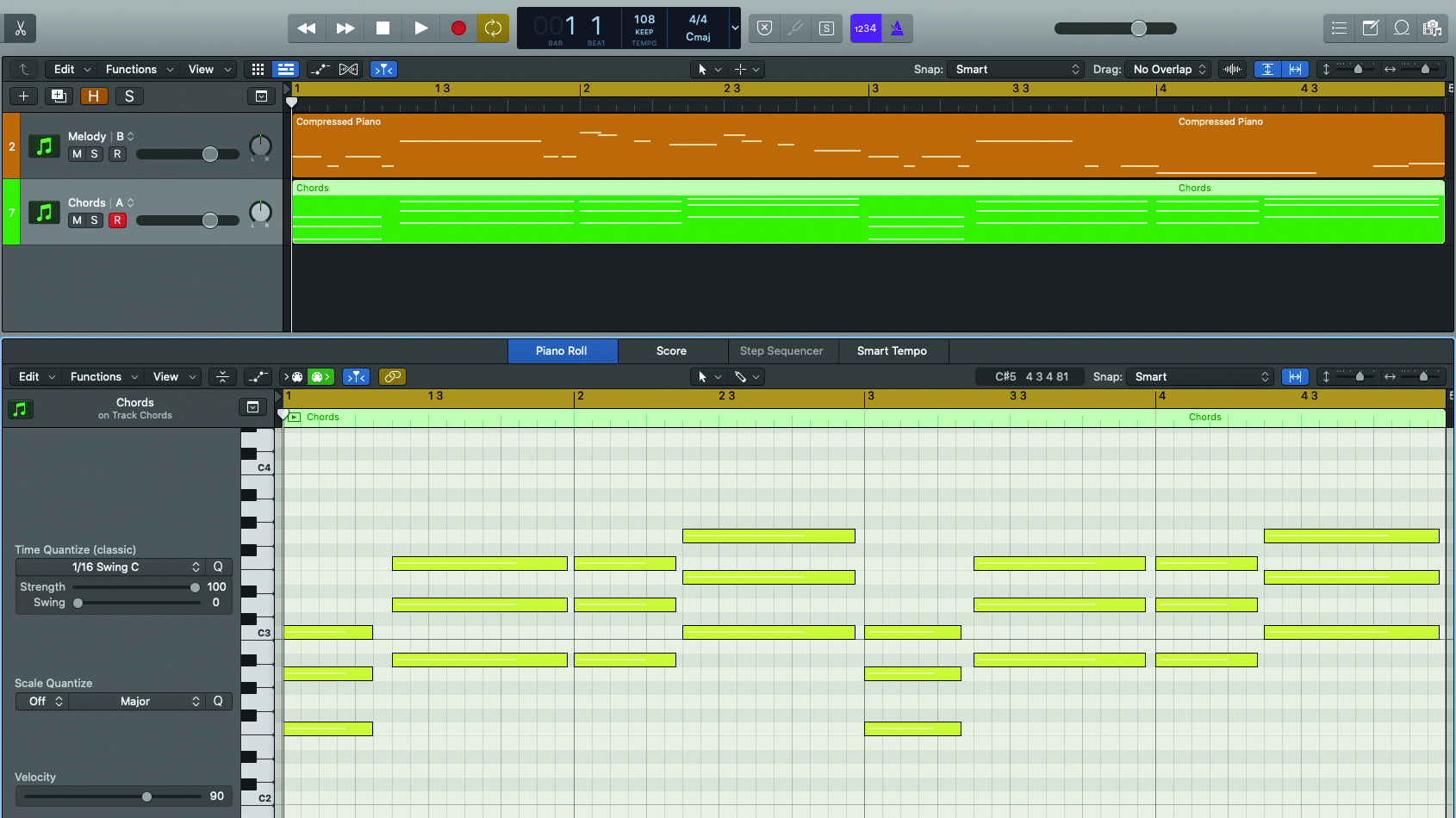The height and width of the screenshot is (818, 1456).
Task: Mute the Melody track
Action: coord(77,154)
